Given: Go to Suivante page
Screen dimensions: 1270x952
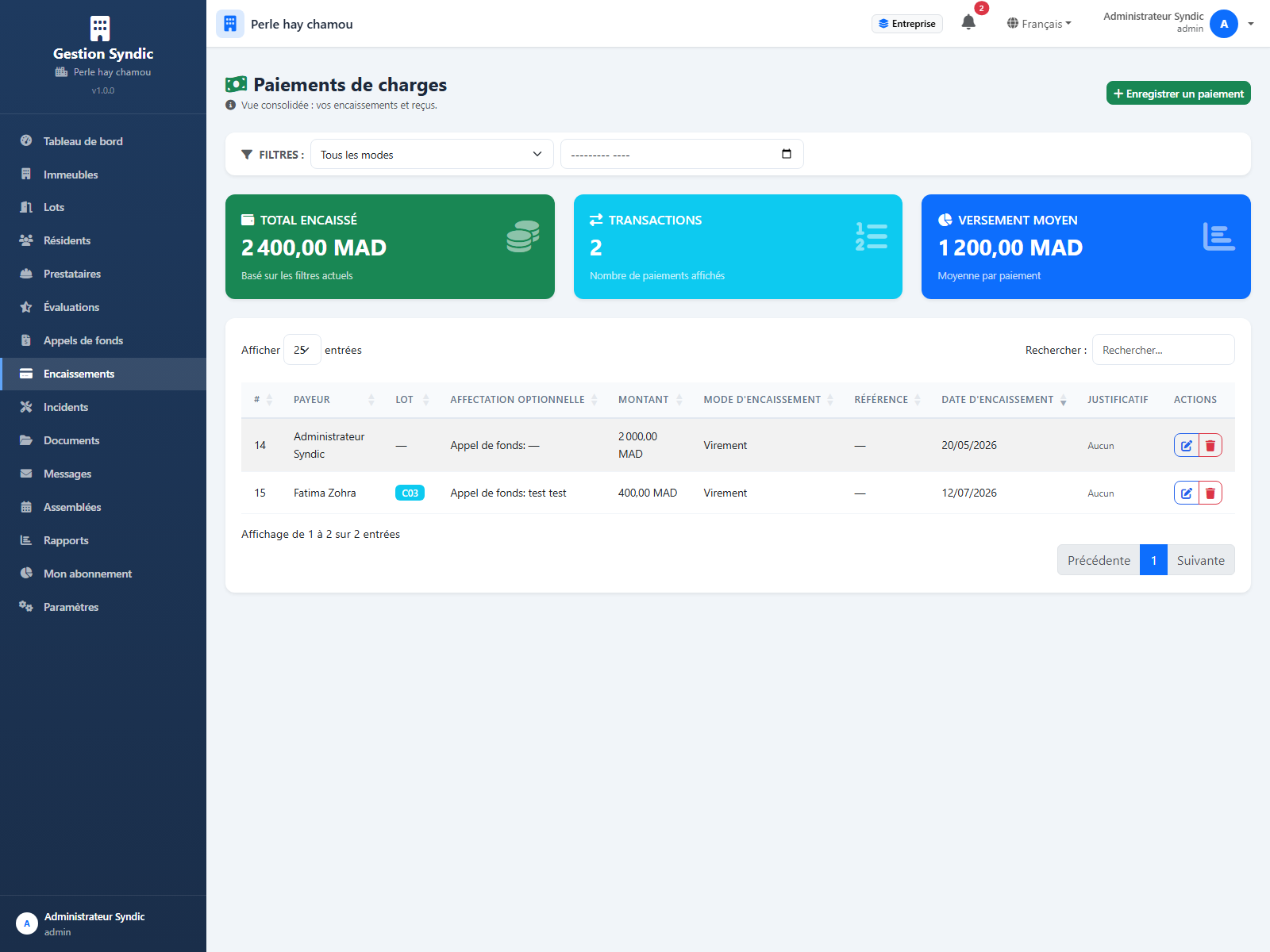Looking at the screenshot, I should (x=1200, y=560).
